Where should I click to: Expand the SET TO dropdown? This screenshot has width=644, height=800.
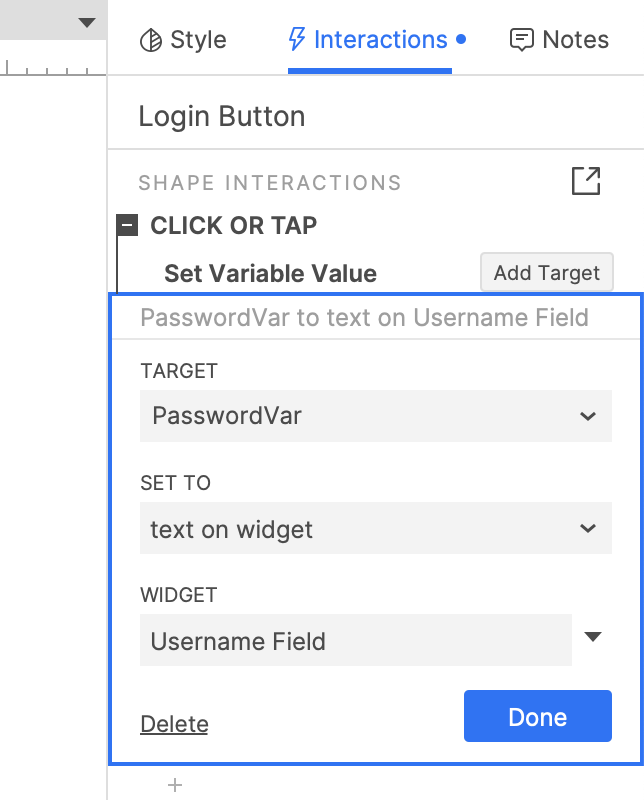[375, 528]
